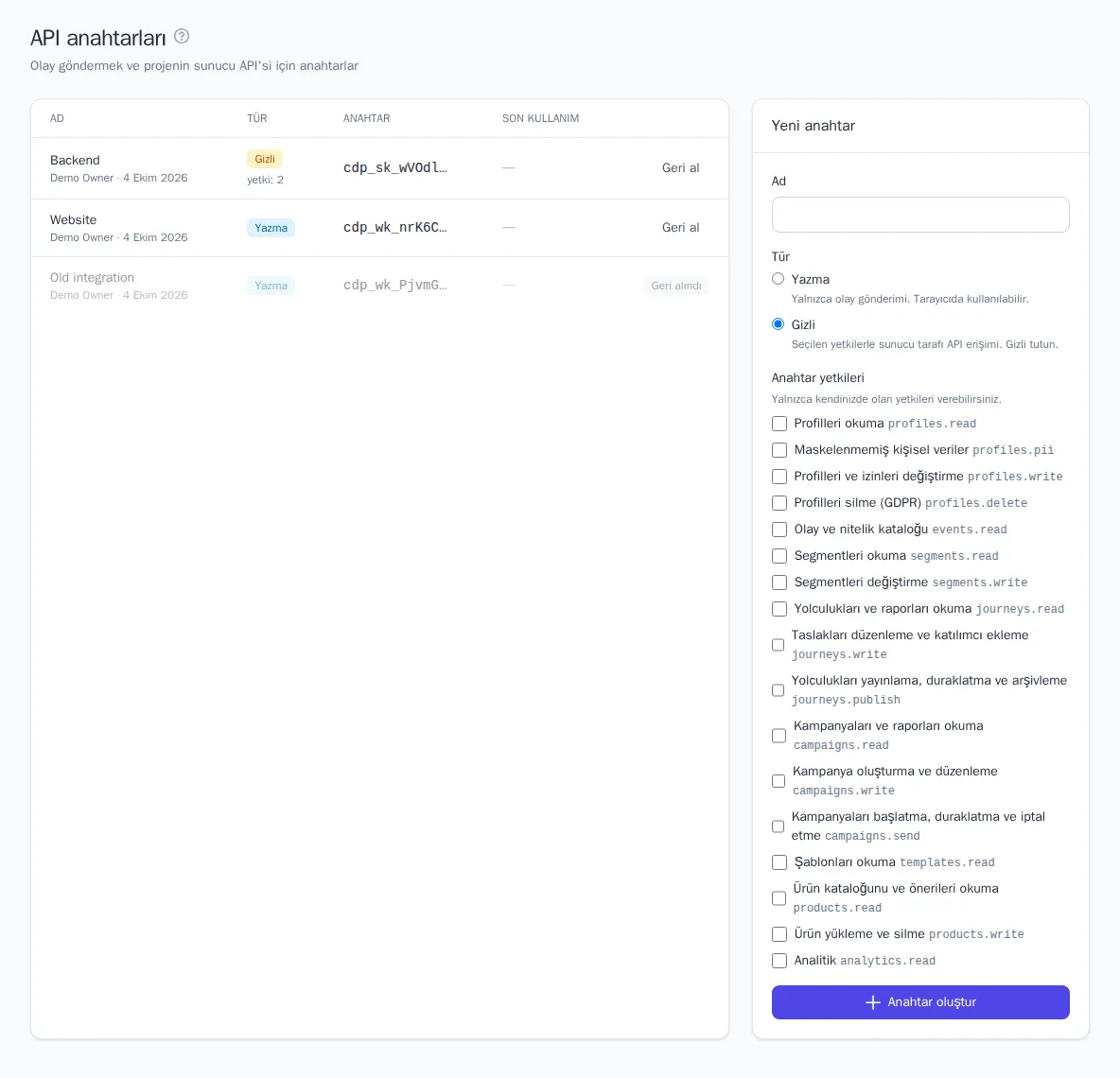Enable the profiles.read permission checkbox
Viewport: 1120px width, 1078px height.
tap(779, 424)
